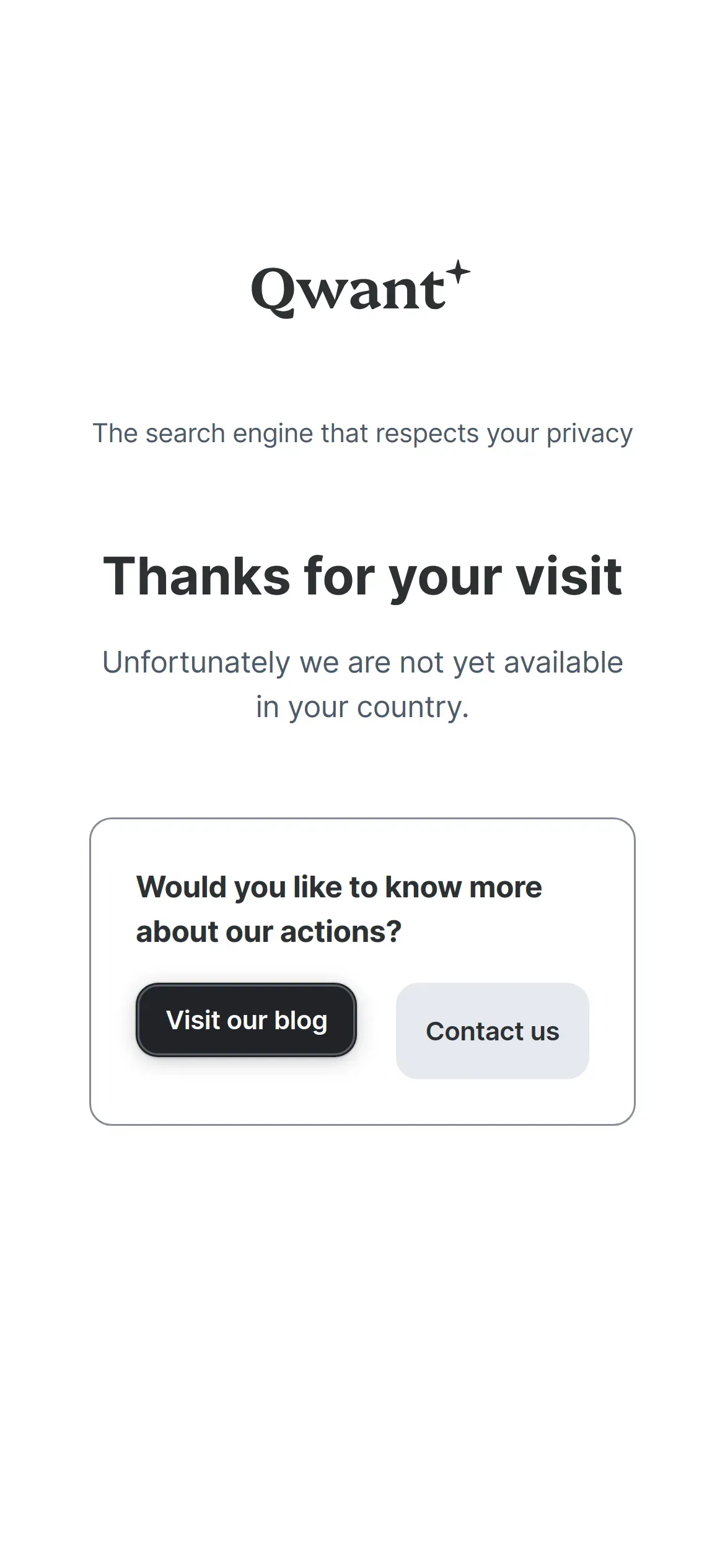The image size is (725, 1568).
Task: Click the word "blog" on the dark button
Action: [301, 1021]
